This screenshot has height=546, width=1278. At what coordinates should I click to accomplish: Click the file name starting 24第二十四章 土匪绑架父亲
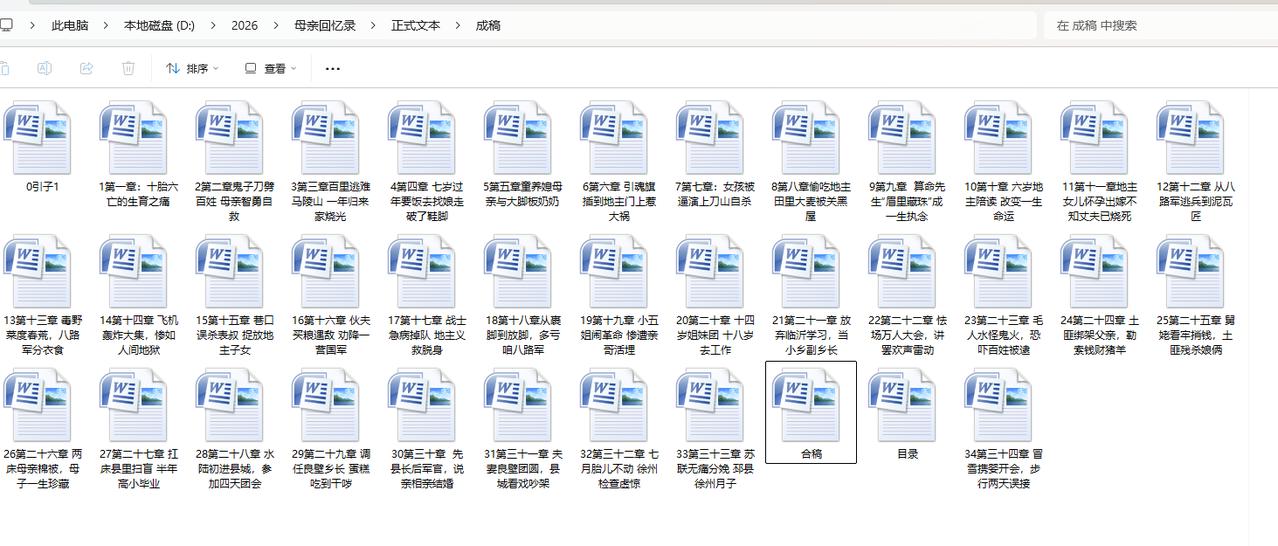1099,335
